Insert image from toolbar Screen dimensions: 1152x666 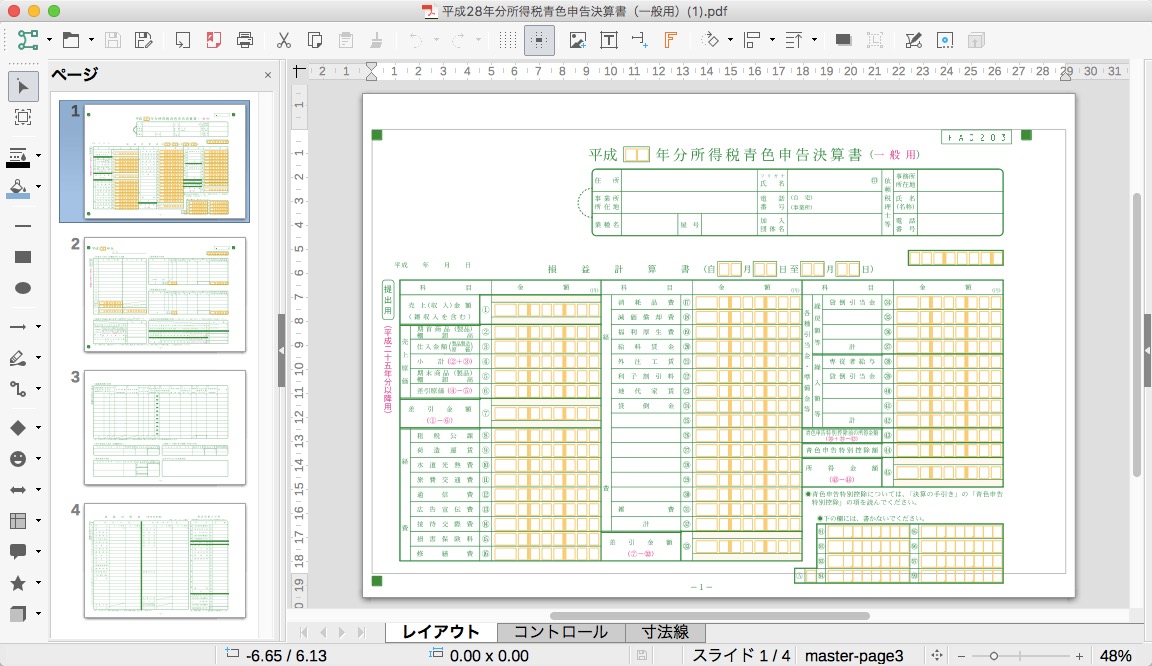pyautogui.click(x=577, y=40)
